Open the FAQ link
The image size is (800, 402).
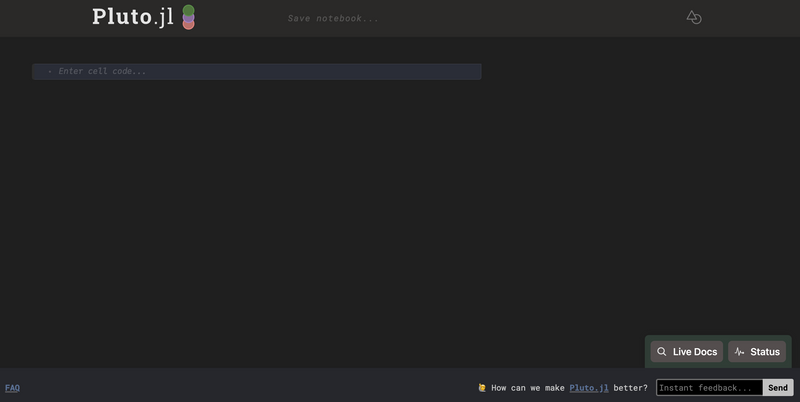[12, 388]
